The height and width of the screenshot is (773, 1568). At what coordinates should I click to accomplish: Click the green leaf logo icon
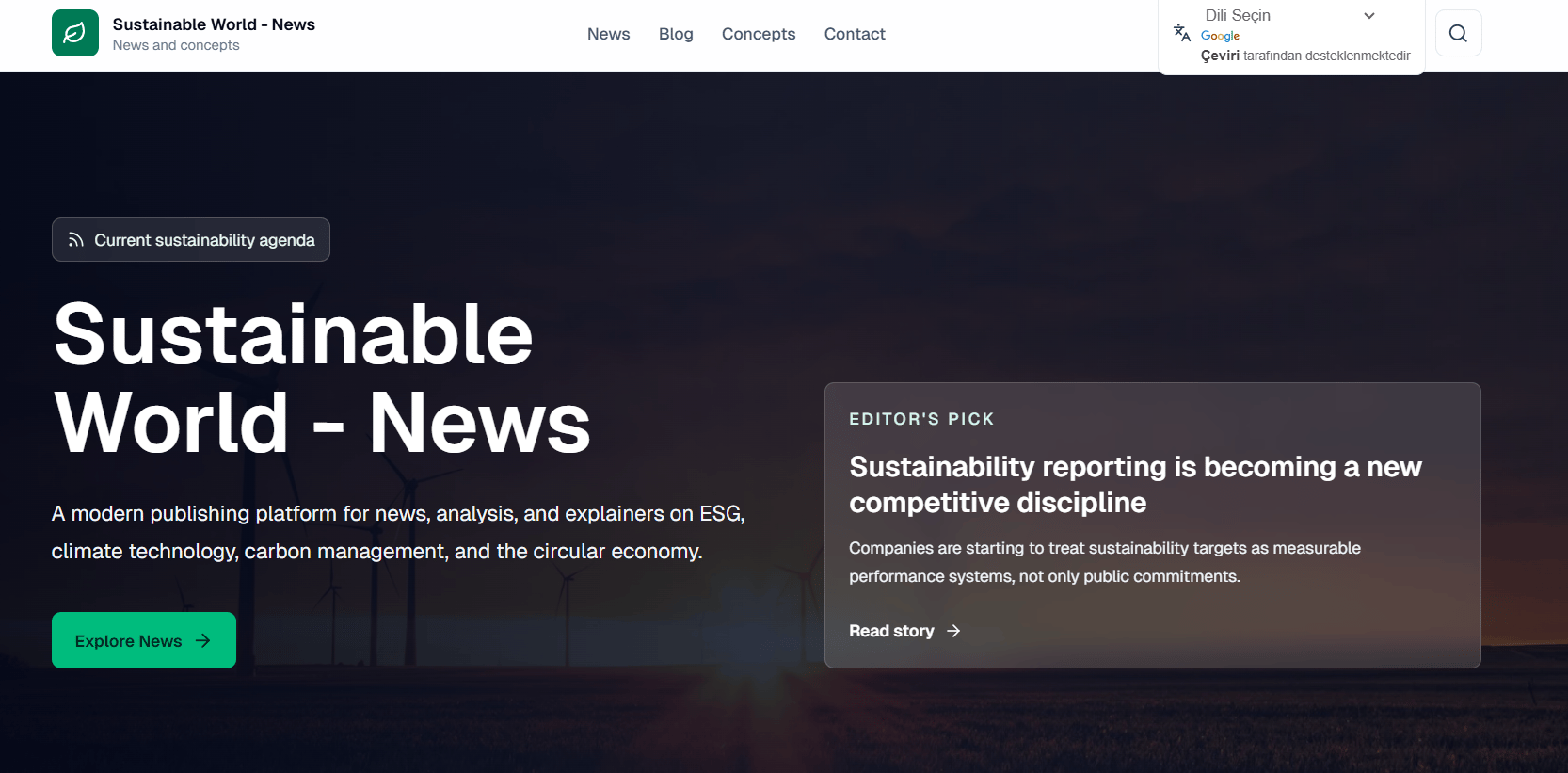pyautogui.click(x=75, y=33)
